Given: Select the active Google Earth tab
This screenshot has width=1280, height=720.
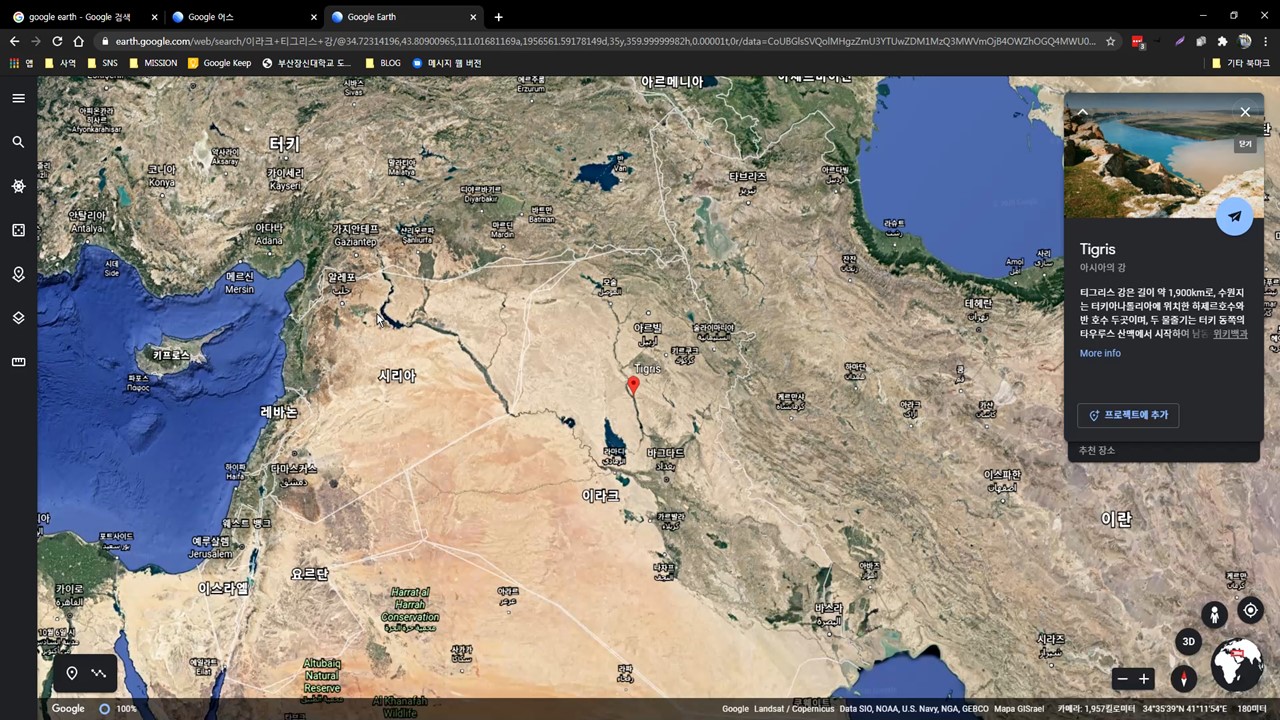Looking at the screenshot, I should (x=402, y=17).
